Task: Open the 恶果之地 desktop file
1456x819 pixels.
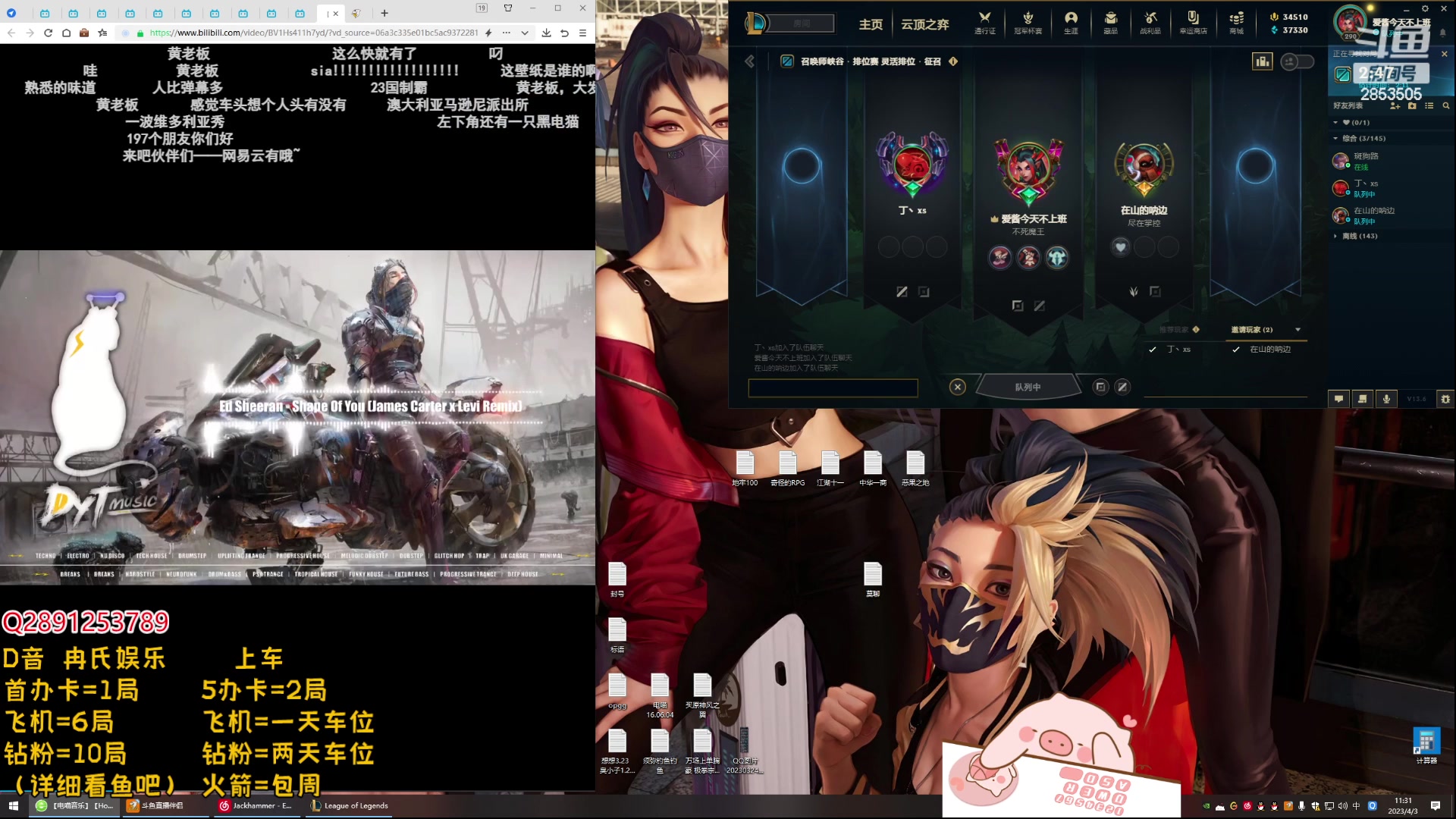Action: click(915, 468)
